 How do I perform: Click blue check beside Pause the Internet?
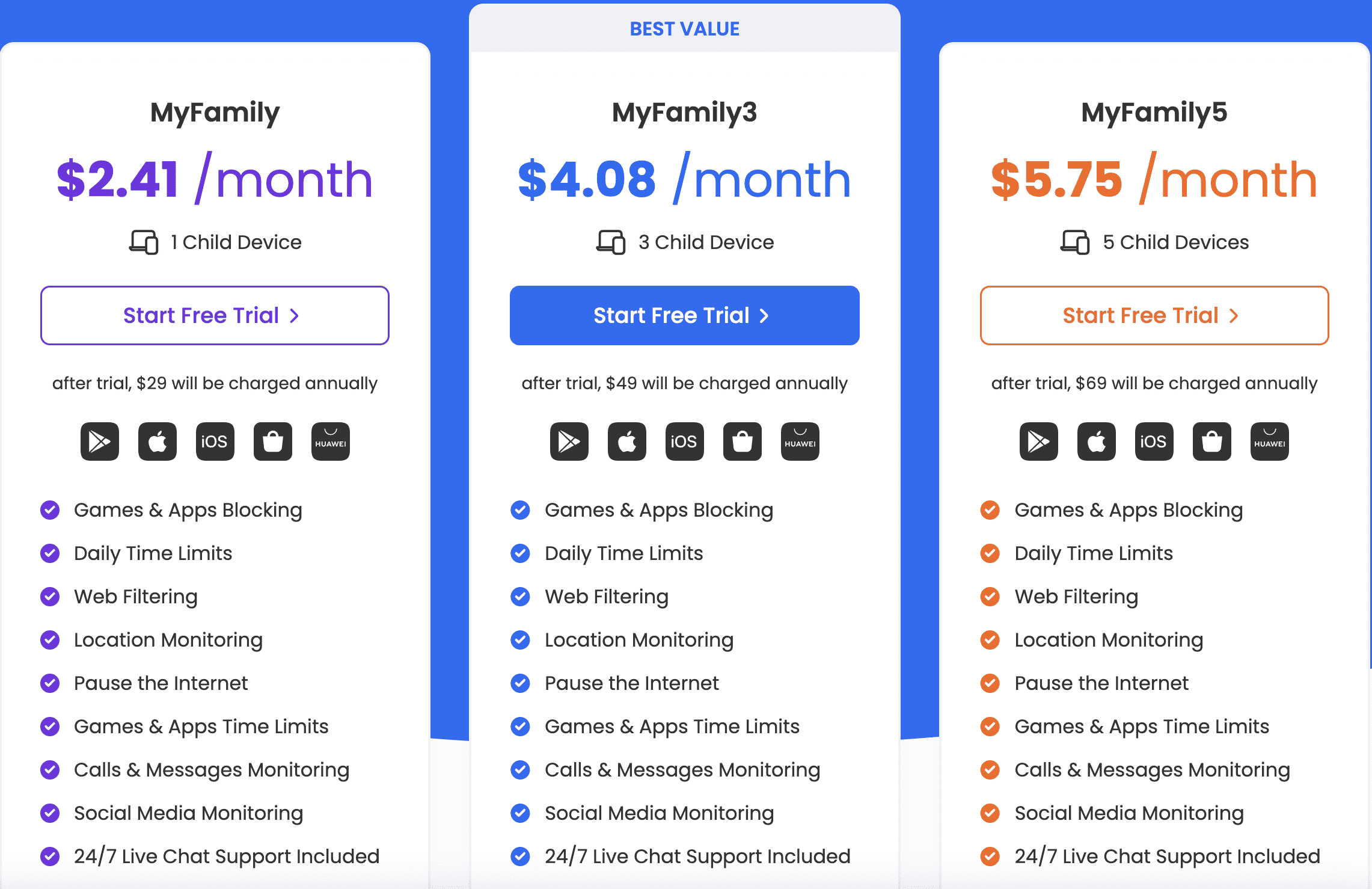tap(520, 683)
